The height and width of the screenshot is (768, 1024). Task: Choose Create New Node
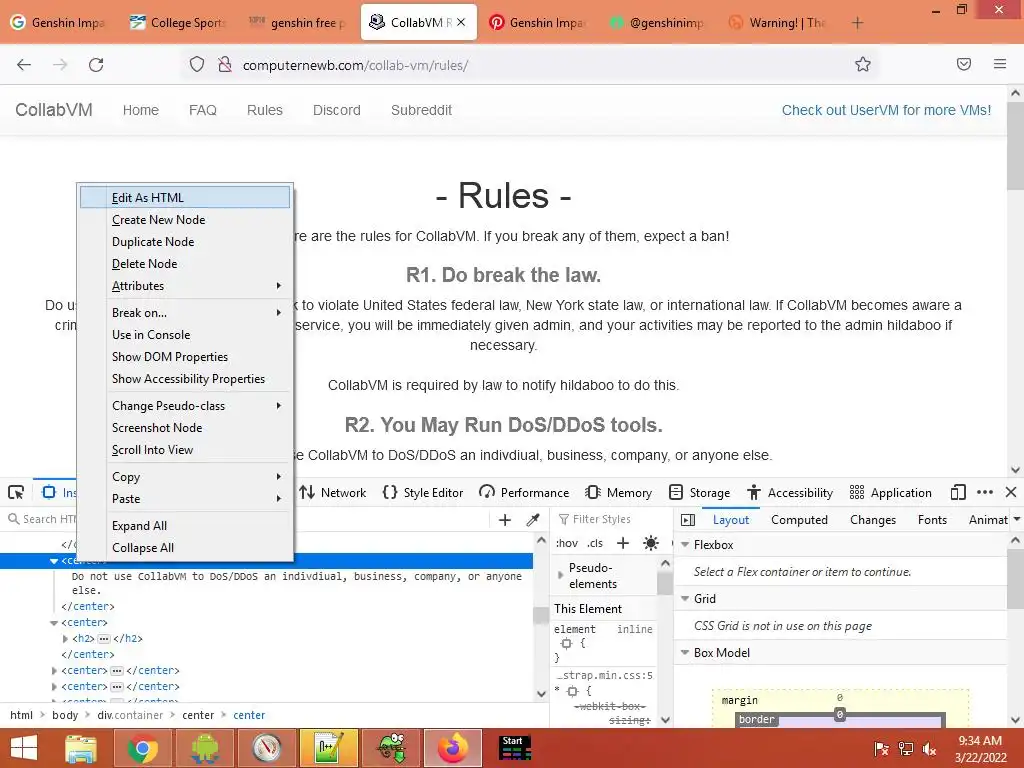pos(185,219)
